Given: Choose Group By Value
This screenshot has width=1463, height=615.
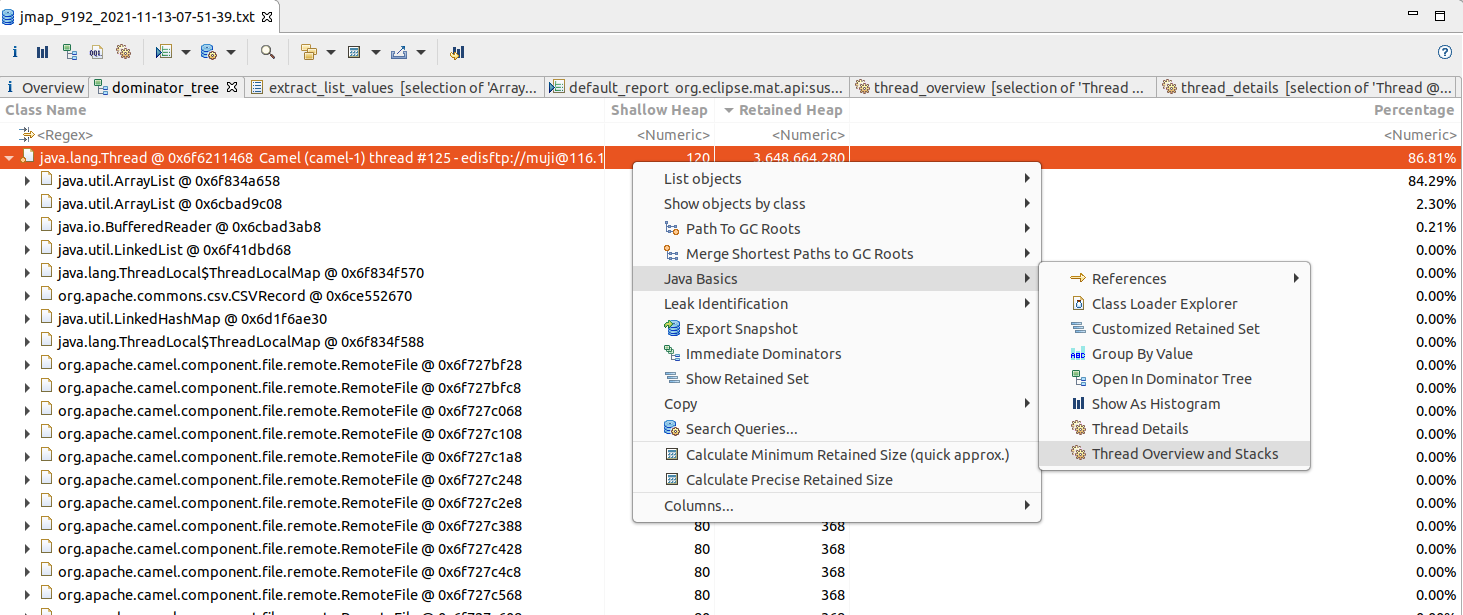Looking at the screenshot, I should (1175, 354).
